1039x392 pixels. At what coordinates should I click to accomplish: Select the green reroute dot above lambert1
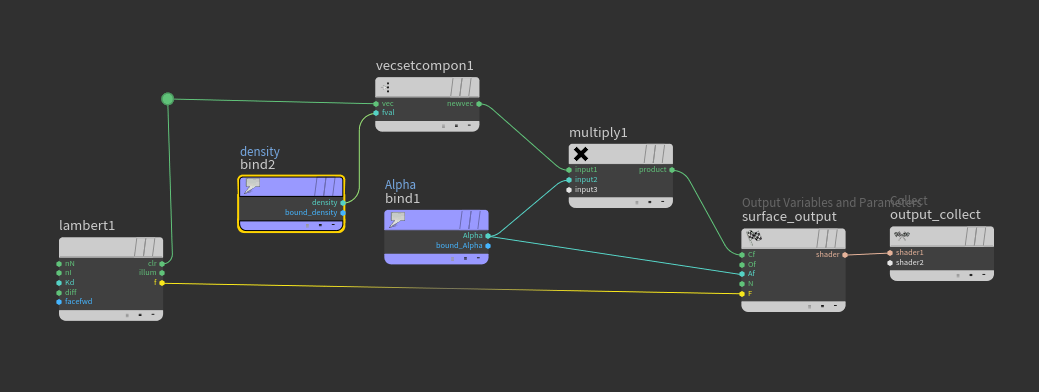(168, 99)
